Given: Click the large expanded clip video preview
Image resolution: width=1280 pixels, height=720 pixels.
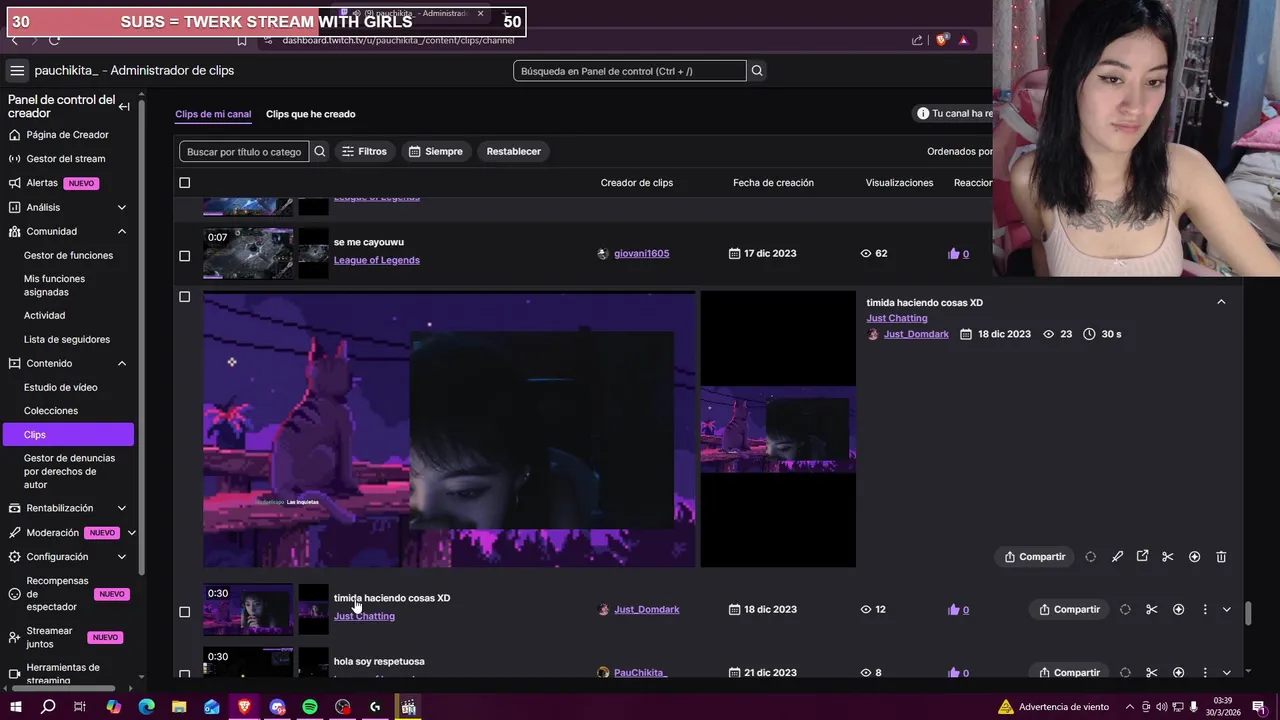Looking at the screenshot, I should (449, 429).
